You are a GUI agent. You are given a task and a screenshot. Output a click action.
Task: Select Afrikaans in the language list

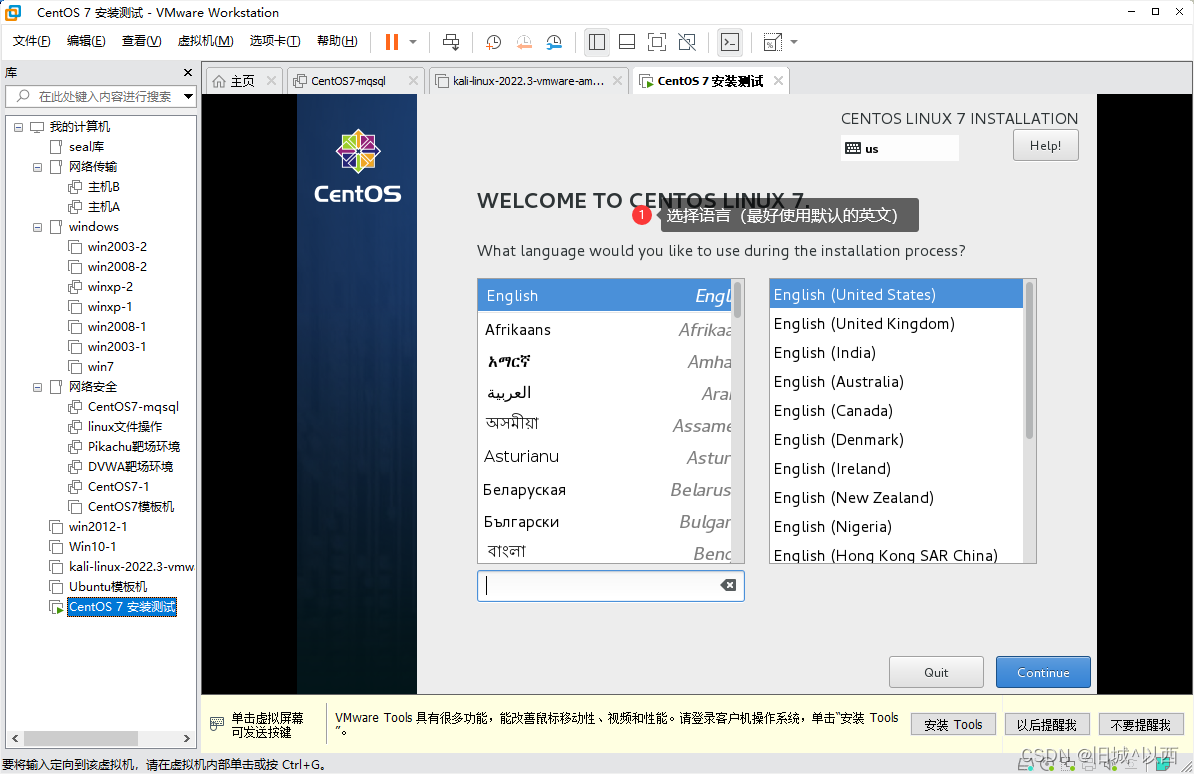[x=605, y=330]
